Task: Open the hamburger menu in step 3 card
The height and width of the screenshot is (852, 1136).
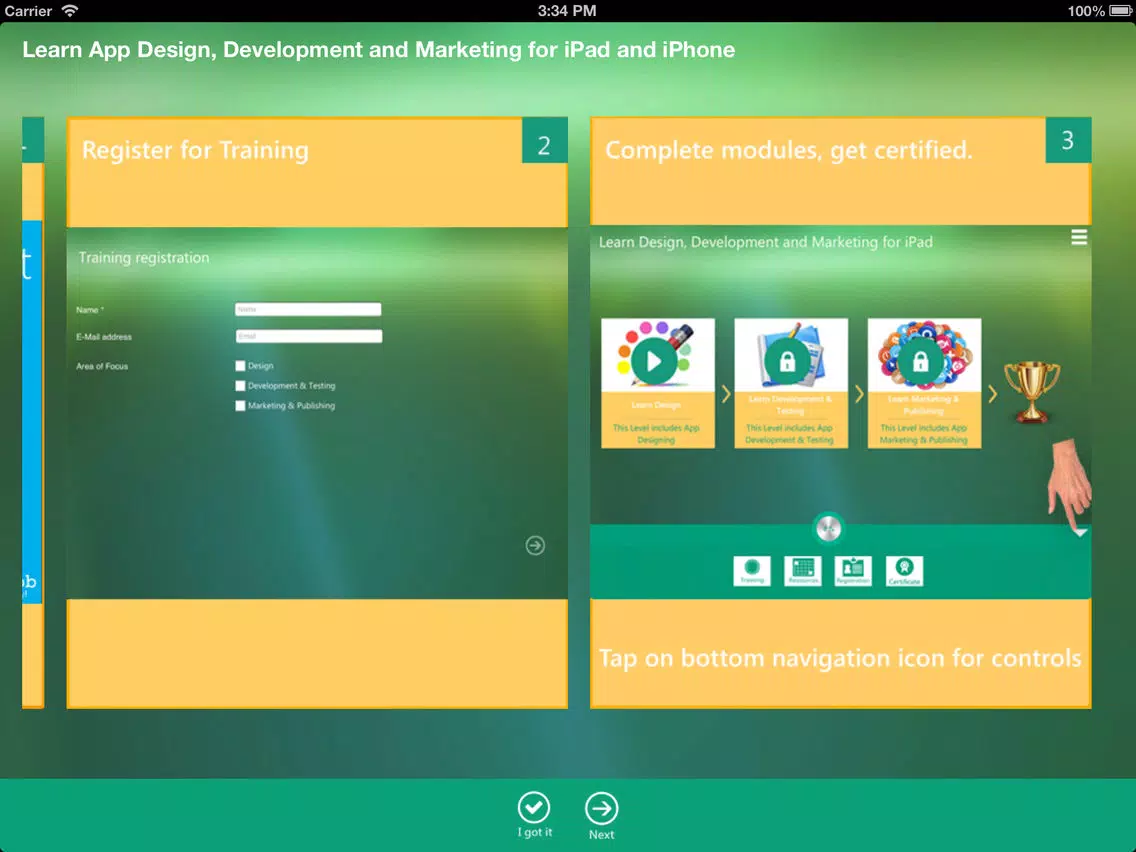Action: [1079, 238]
